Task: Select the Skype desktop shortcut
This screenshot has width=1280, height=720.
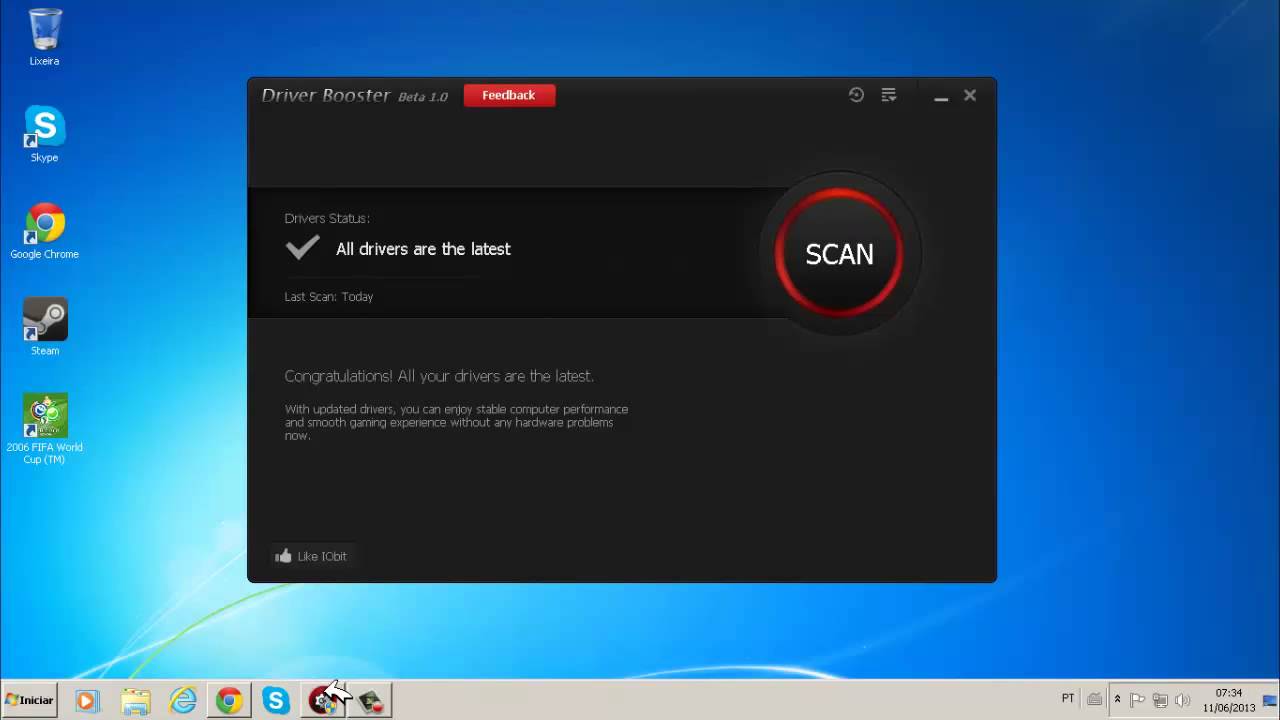Action: coord(44,134)
